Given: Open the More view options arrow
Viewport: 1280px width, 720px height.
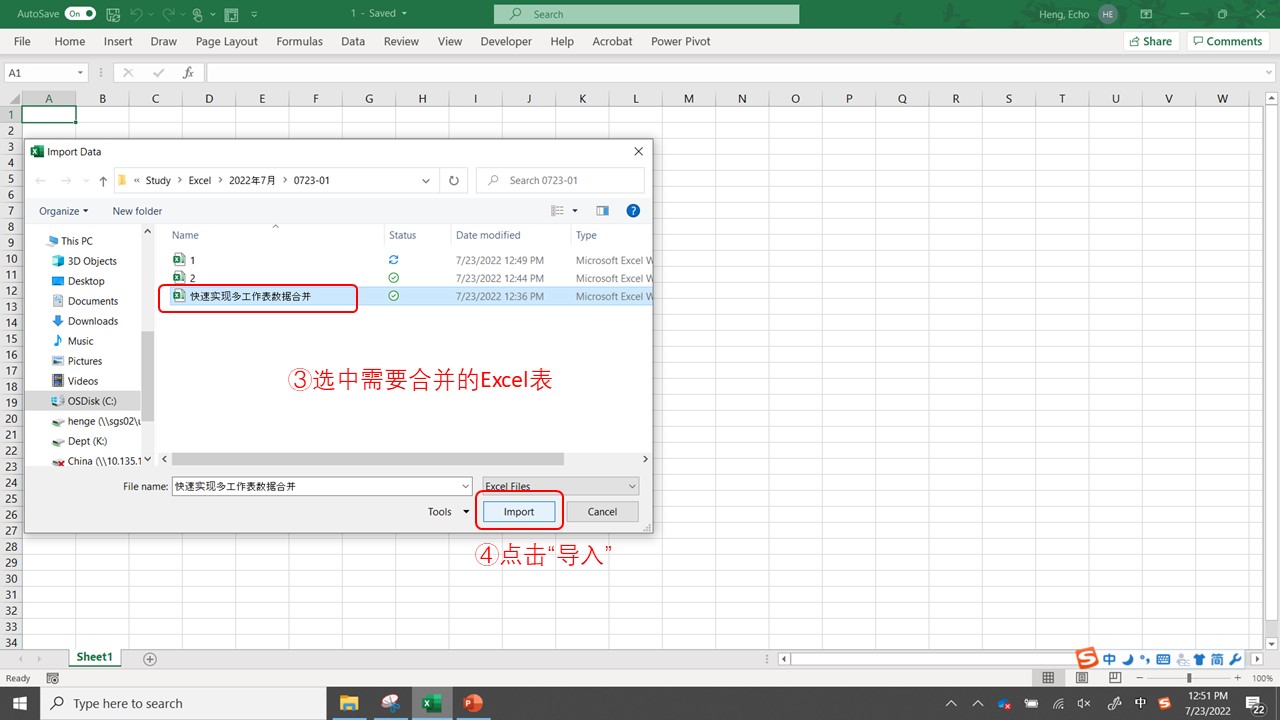Looking at the screenshot, I should pyautogui.click(x=575, y=211).
